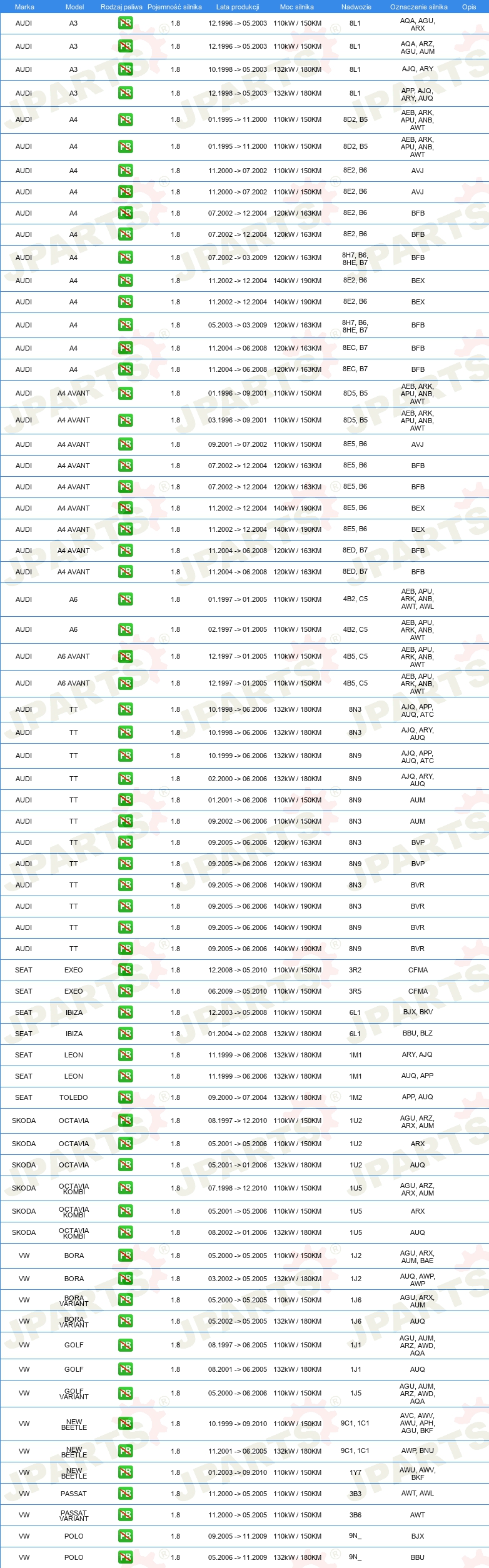Click the fuel icon for SEAT IBIZA BBU, BLZ
The width and height of the screenshot is (489, 1568).
126,1034
